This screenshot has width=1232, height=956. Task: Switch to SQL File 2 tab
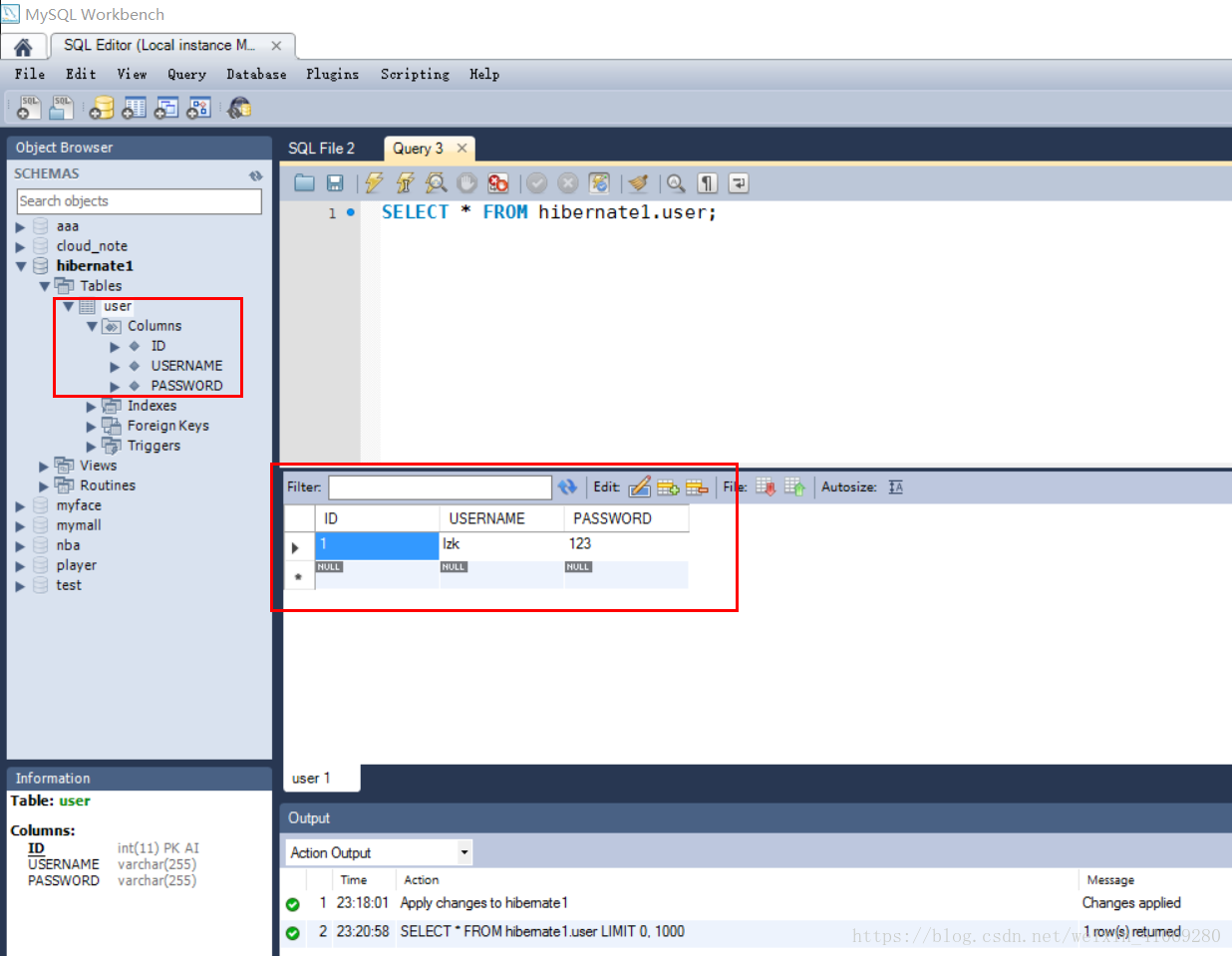(322, 149)
